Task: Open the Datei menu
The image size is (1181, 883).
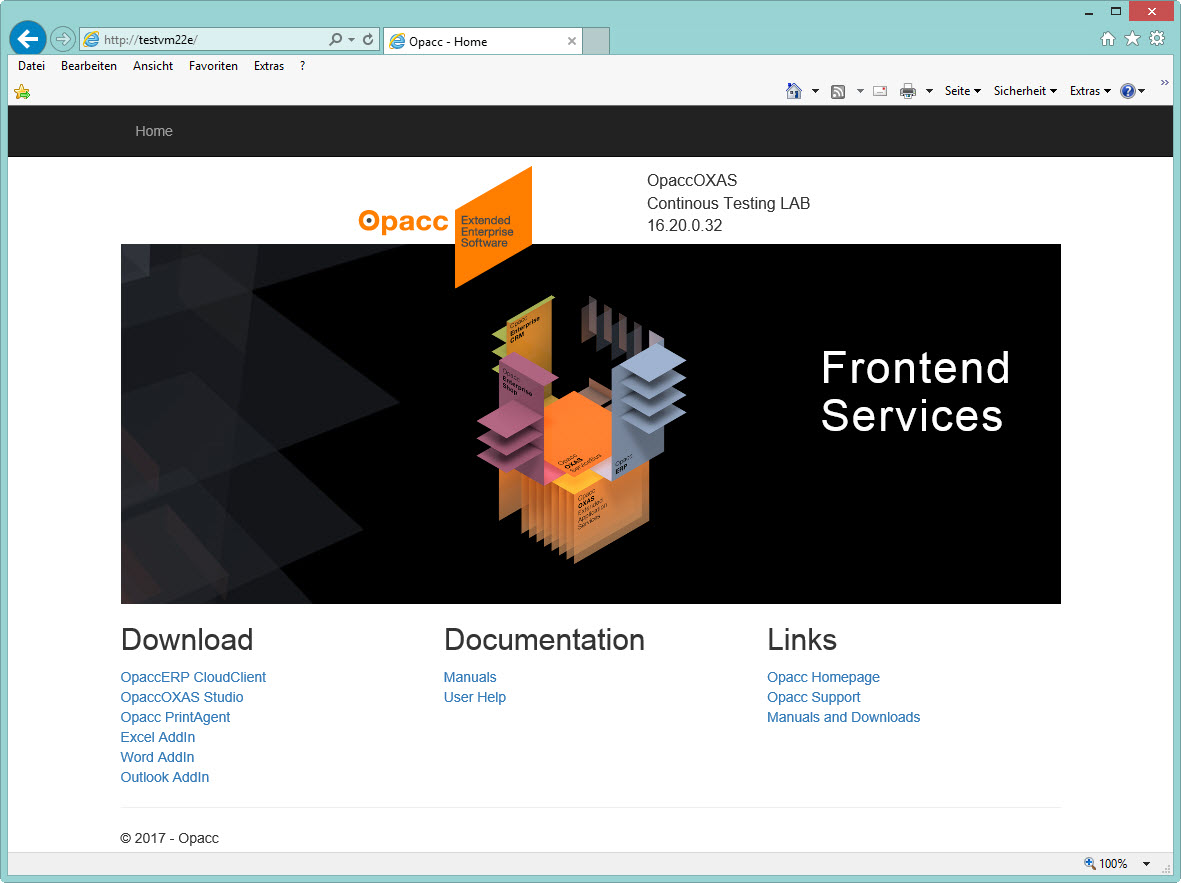Action: coord(32,66)
